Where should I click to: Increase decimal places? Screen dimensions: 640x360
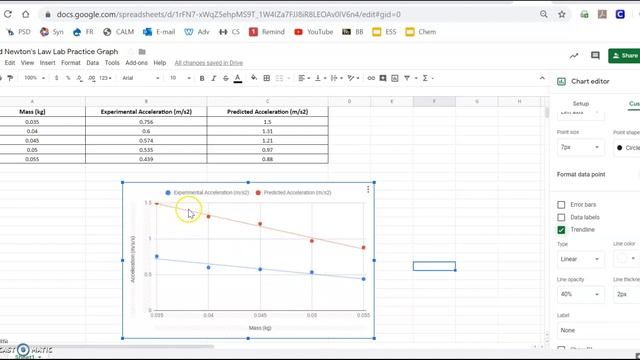[91, 78]
